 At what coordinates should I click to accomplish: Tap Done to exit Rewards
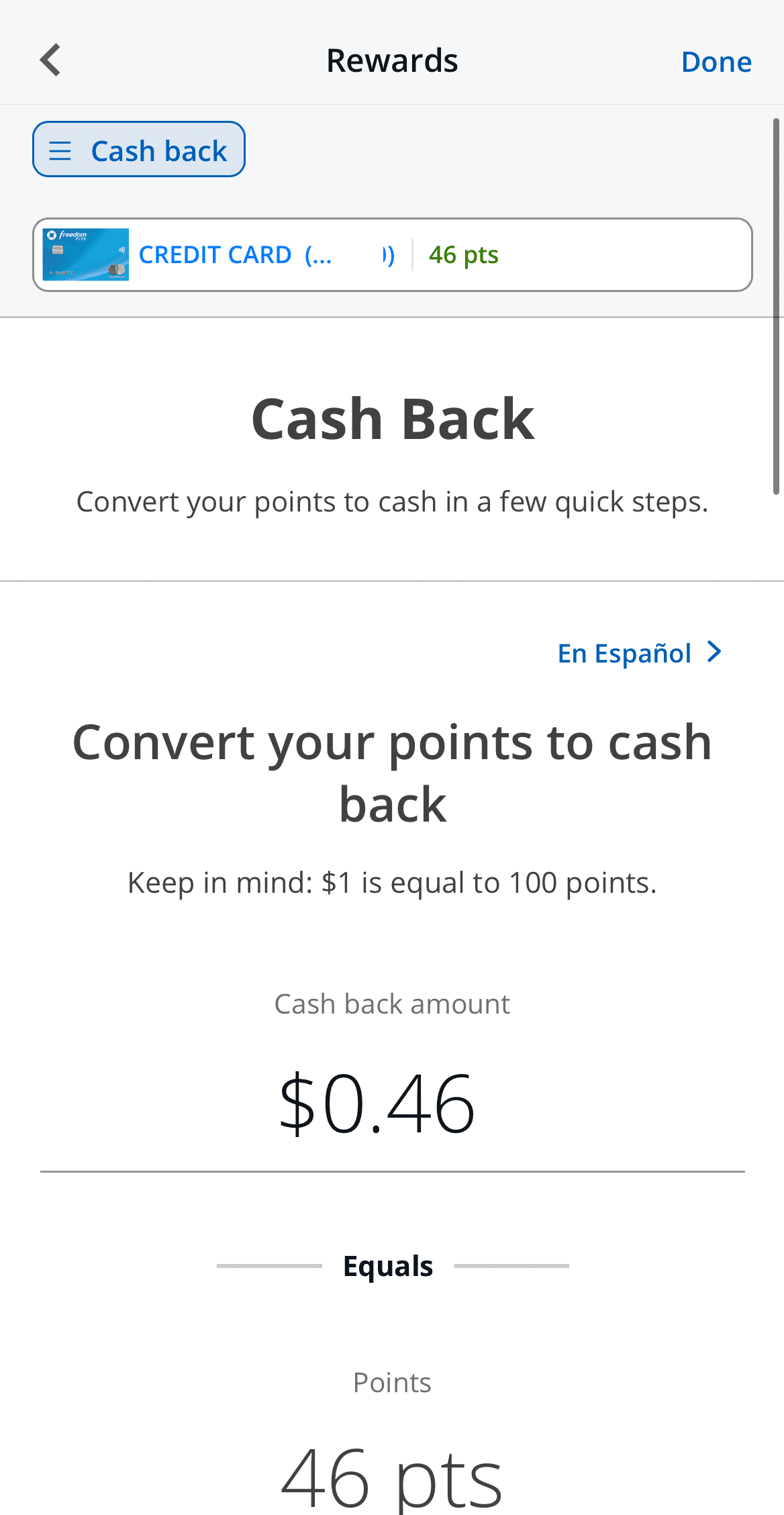coord(716,61)
